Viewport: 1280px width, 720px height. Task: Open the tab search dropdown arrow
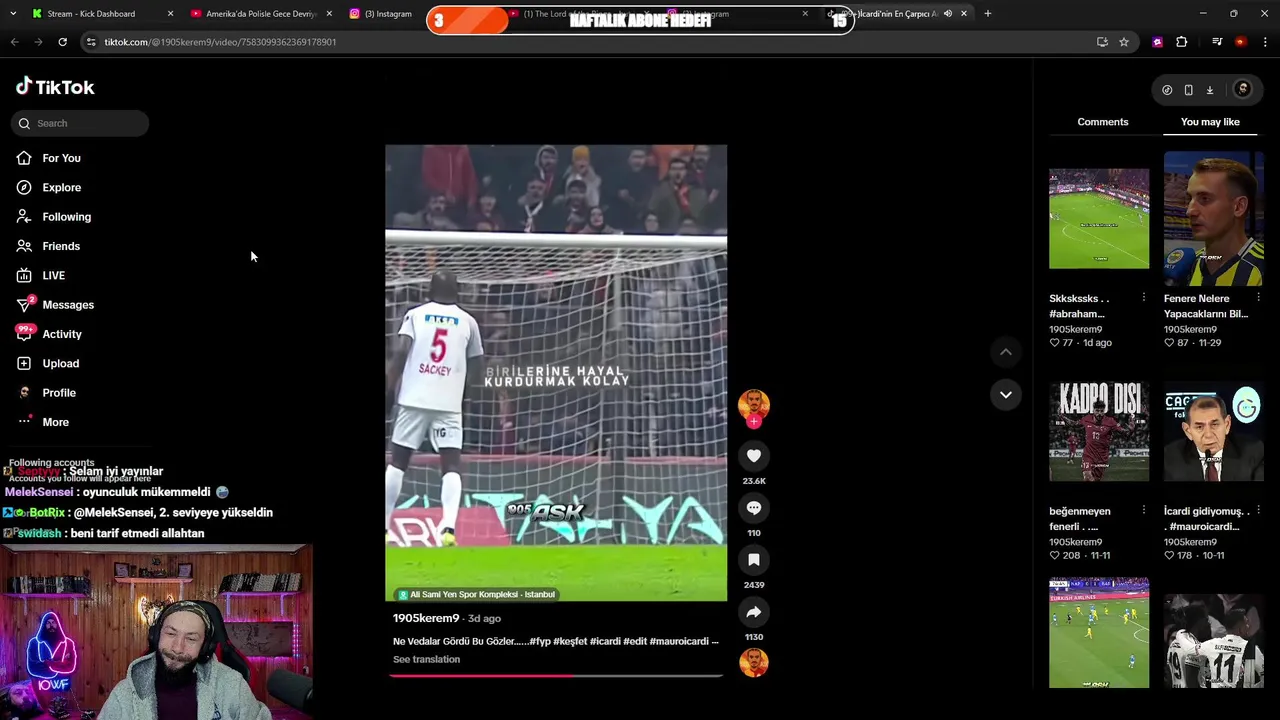tap(13, 14)
